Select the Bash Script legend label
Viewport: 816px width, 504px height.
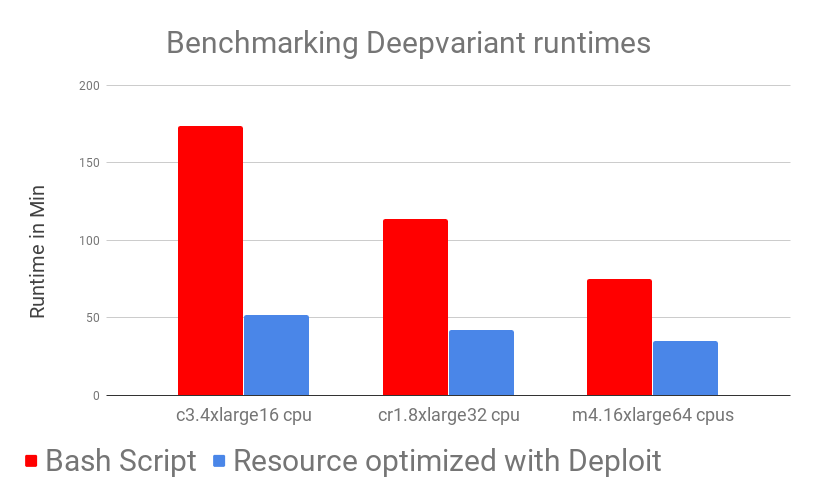[121, 461]
